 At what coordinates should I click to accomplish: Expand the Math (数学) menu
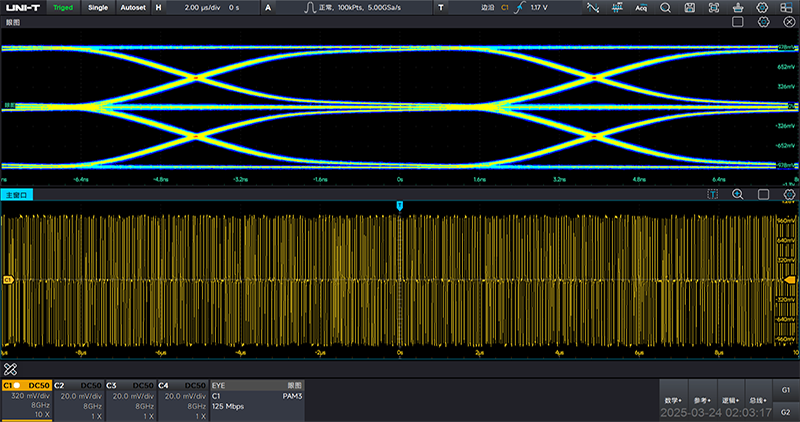[674, 398]
